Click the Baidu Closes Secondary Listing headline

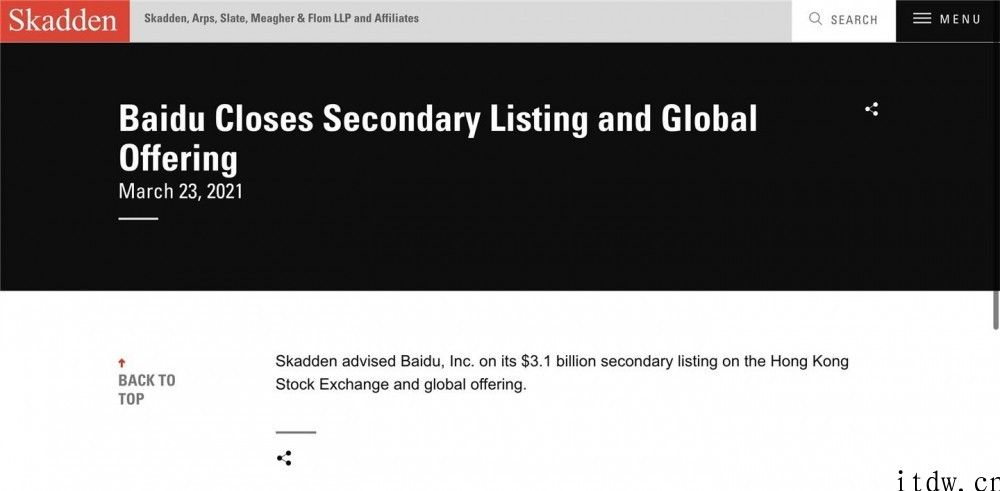click(x=438, y=138)
